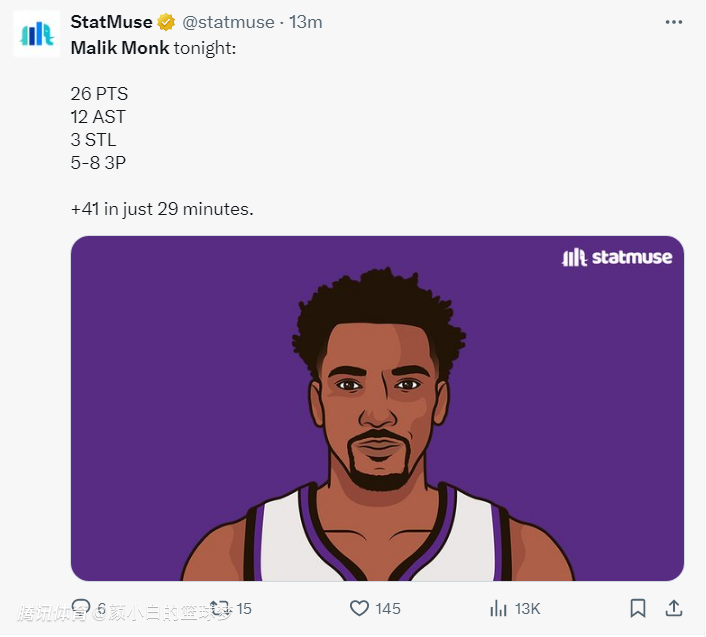Click the 15 reposts count
The height and width of the screenshot is (637, 706).
(x=244, y=608)
